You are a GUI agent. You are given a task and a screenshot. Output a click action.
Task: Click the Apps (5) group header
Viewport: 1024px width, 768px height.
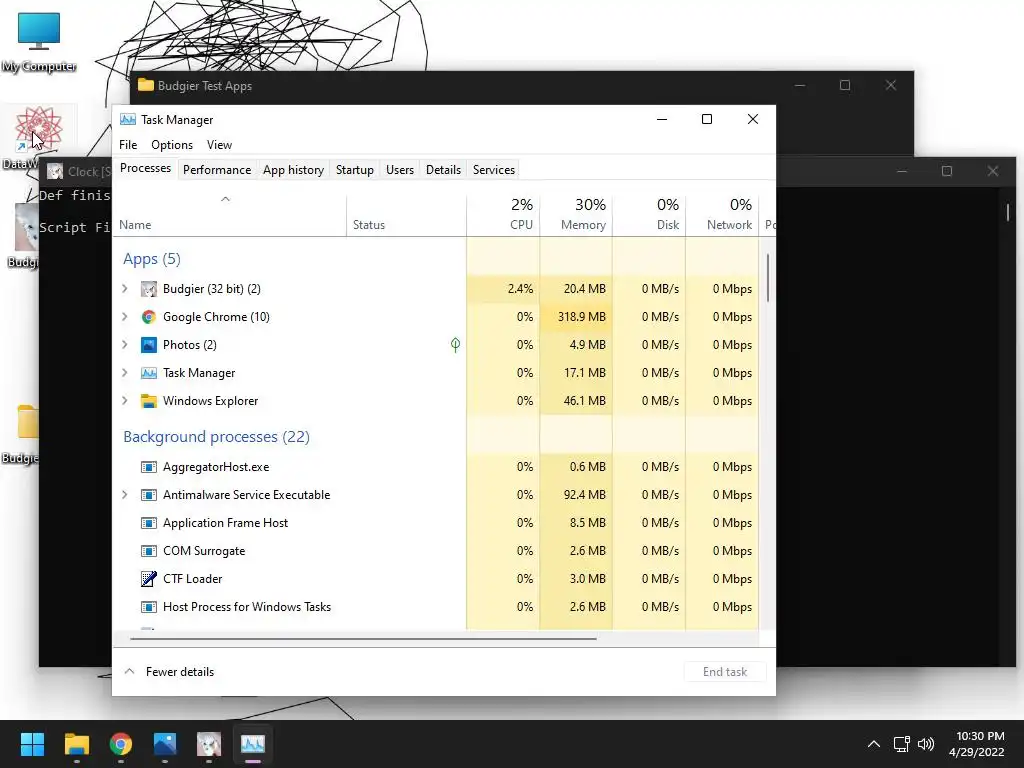(152, 259)
